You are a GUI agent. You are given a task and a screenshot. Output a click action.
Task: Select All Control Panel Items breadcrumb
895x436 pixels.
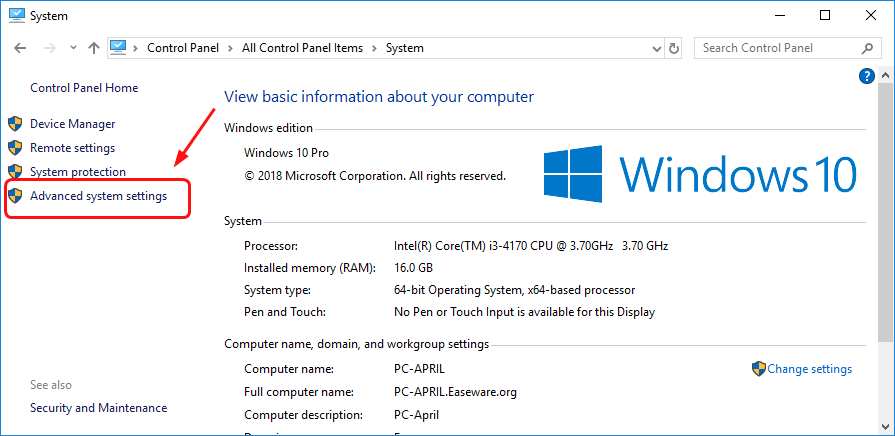tap(303, 49)
